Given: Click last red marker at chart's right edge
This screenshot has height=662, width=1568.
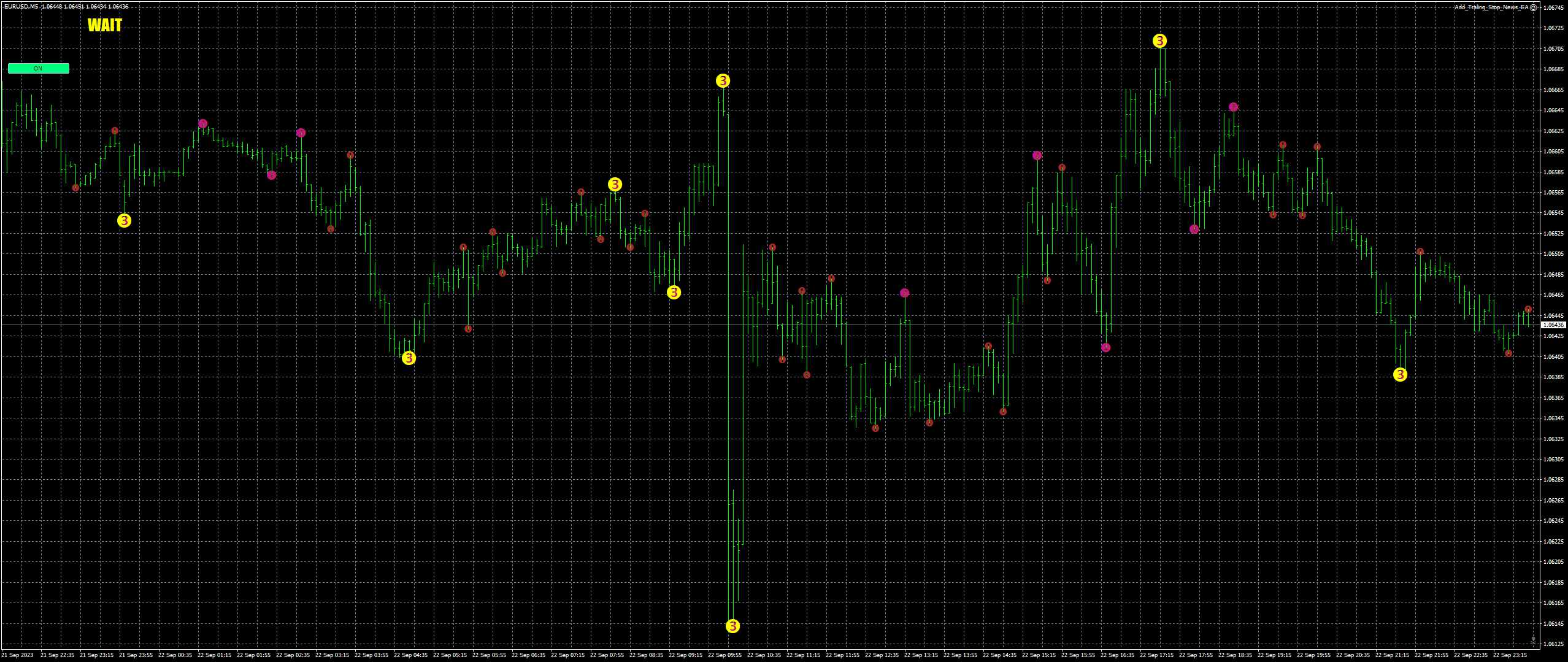Looking at the screenshot, I should (x=1528, y=309).
